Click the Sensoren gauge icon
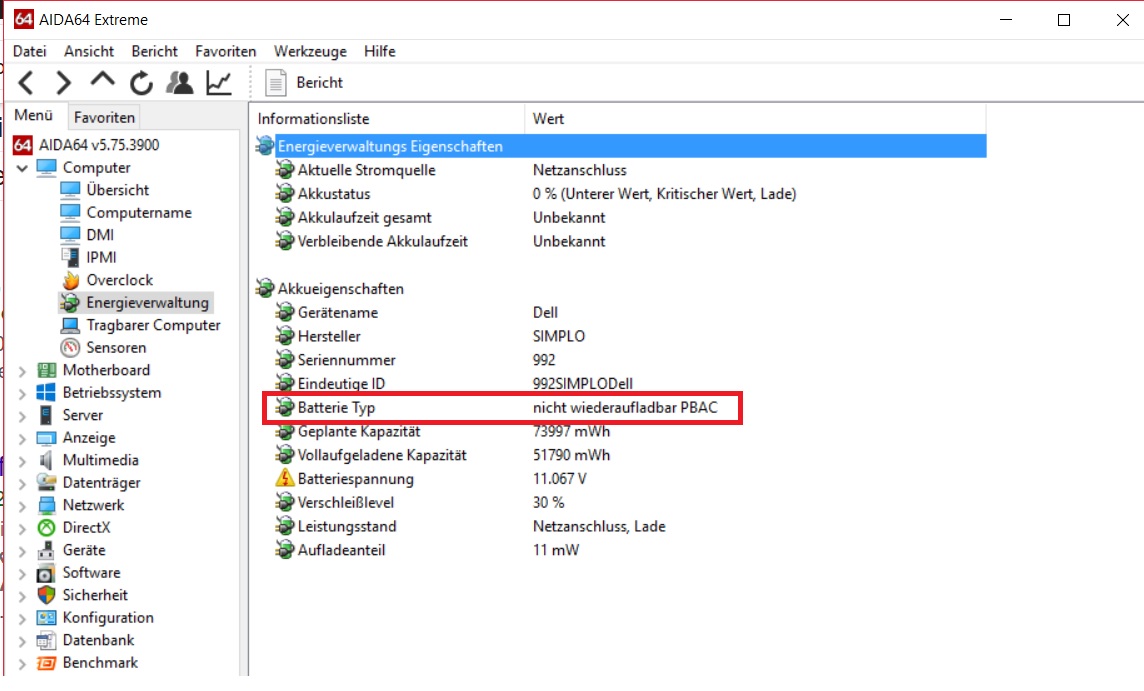 (70, 347)
